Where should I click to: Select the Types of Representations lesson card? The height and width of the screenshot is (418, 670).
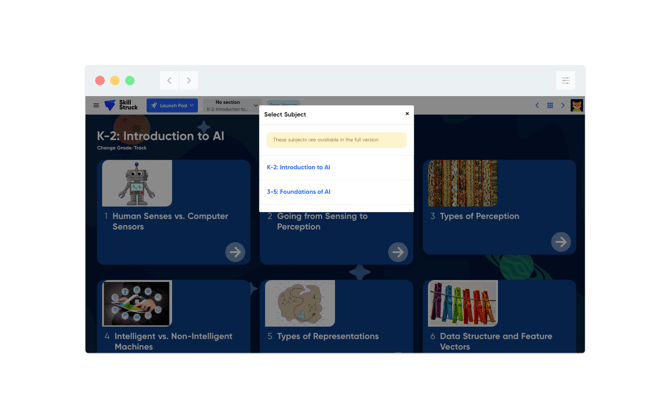(x=336, y=336)
